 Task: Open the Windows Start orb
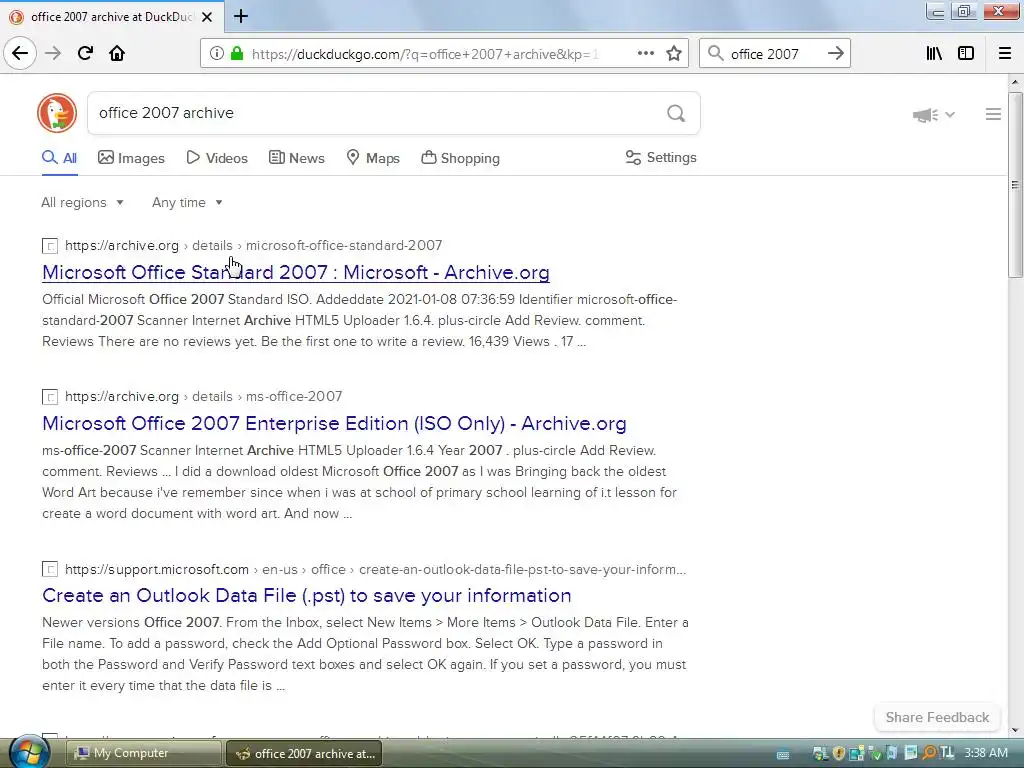tap(28, 751)
